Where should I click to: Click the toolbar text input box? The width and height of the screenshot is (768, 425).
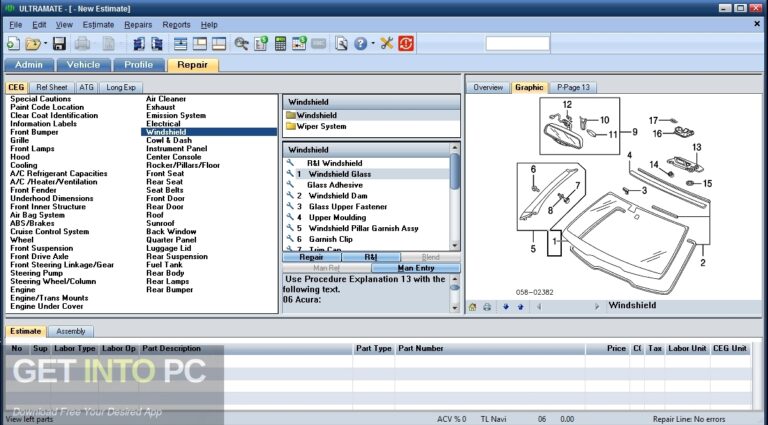[518, 44]
